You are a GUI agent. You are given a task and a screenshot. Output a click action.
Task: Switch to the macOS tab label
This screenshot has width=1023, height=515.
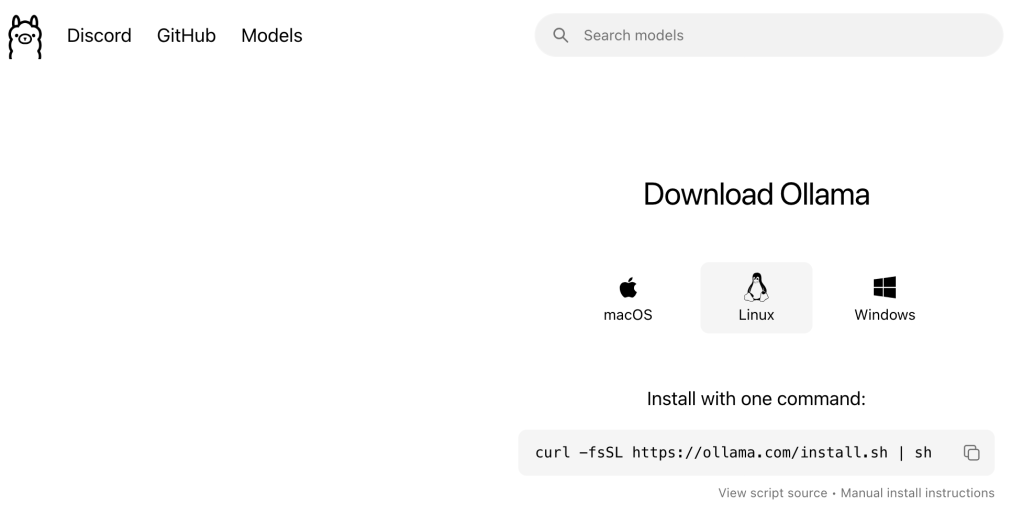coord(628,315)
